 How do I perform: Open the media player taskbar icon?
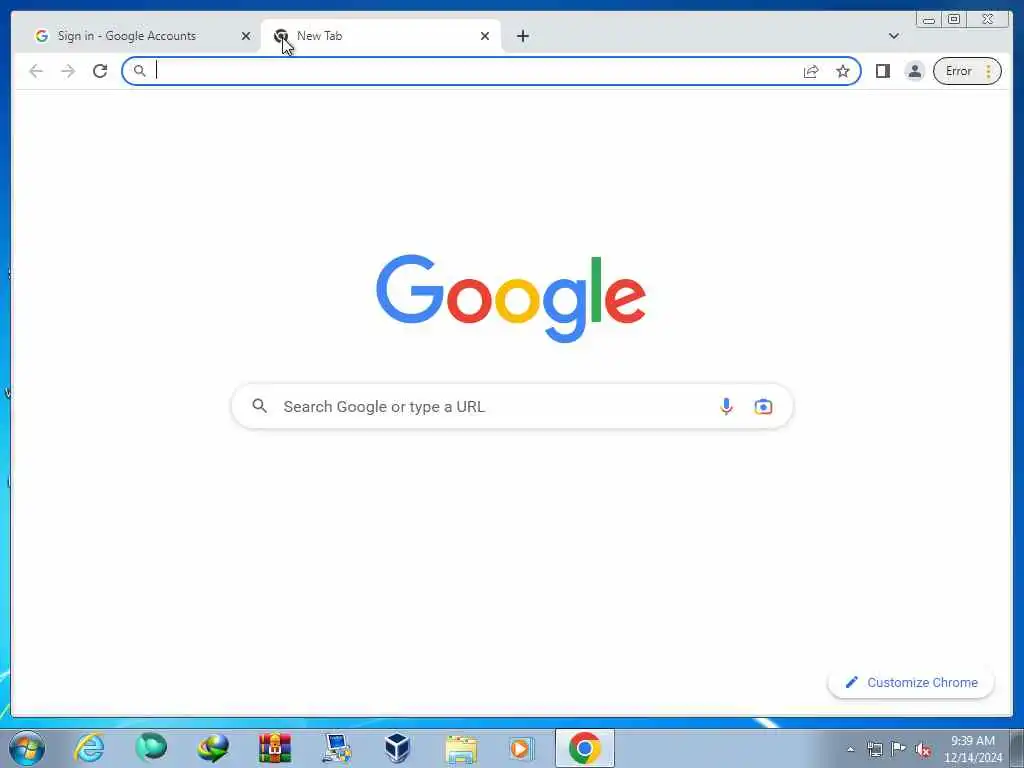[x=521, y=749]
